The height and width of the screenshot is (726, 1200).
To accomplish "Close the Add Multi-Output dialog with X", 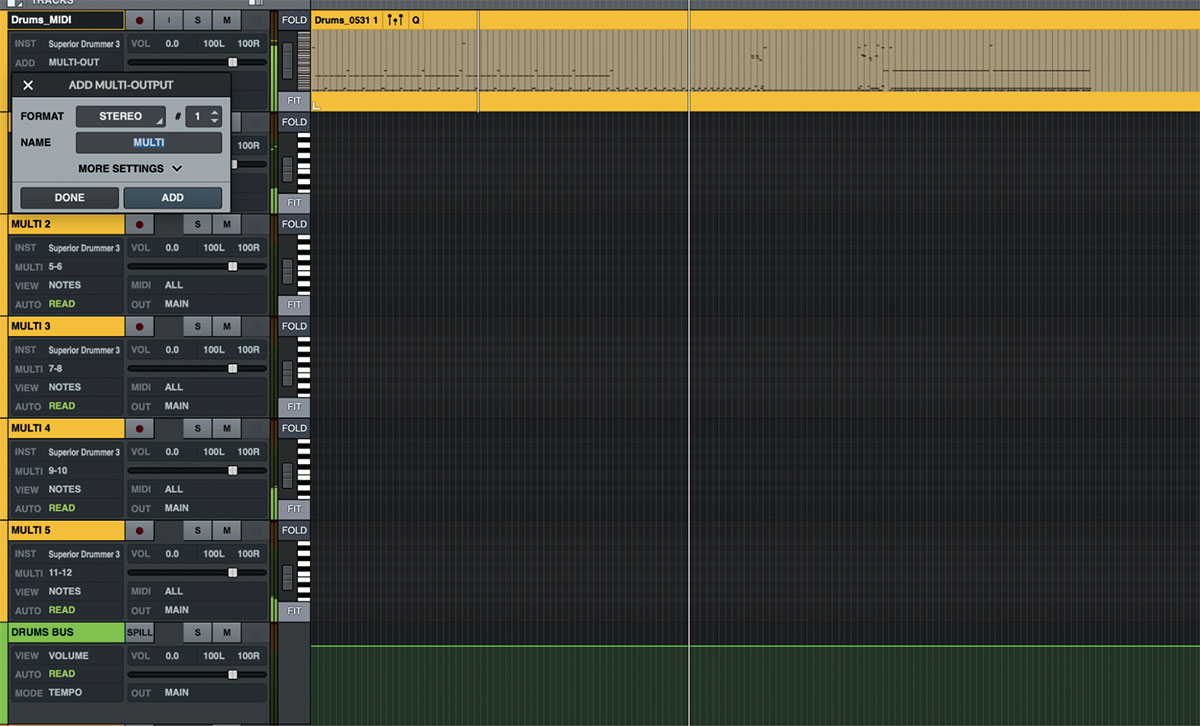I will [28, 86].
